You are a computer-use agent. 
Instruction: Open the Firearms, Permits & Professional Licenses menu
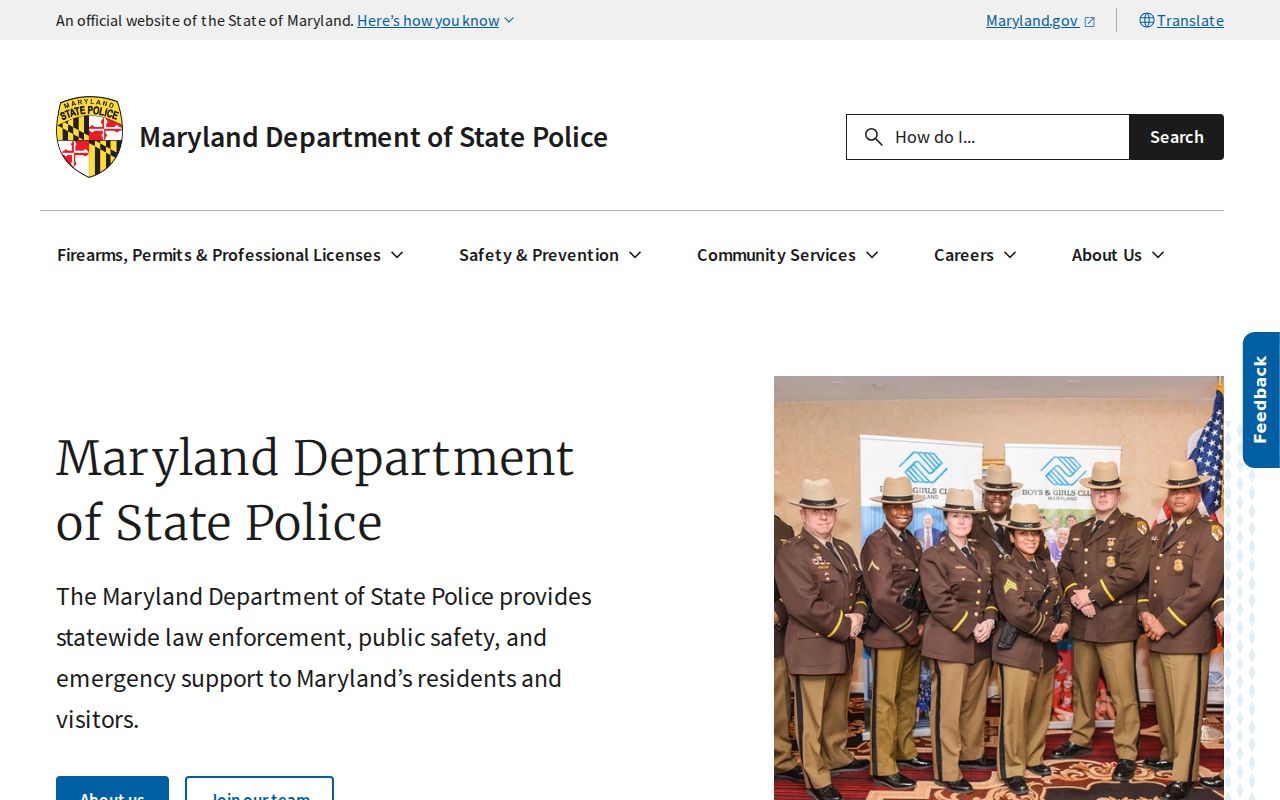[x=230, y=255]
